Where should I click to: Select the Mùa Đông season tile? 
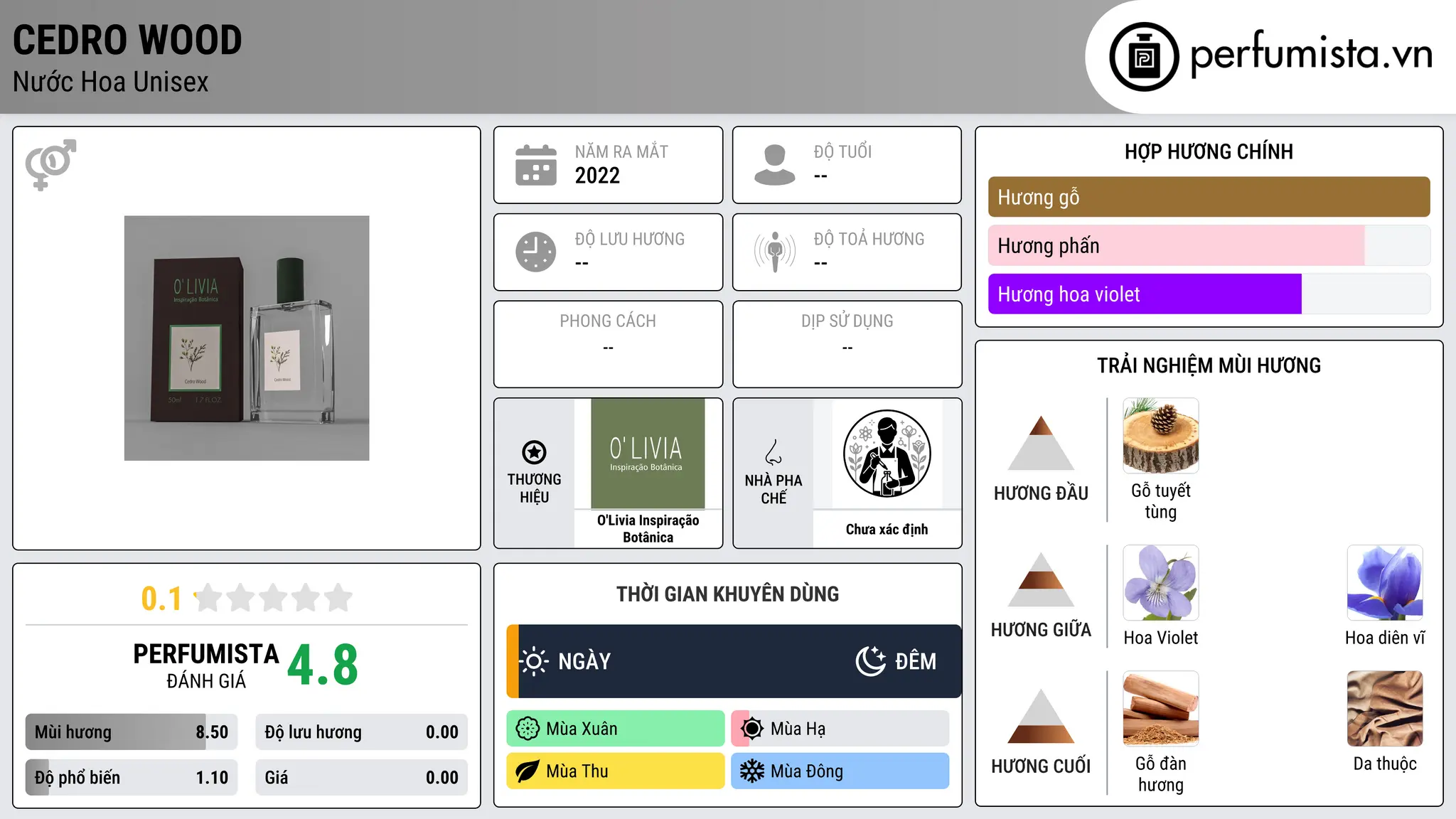(840, 771)
